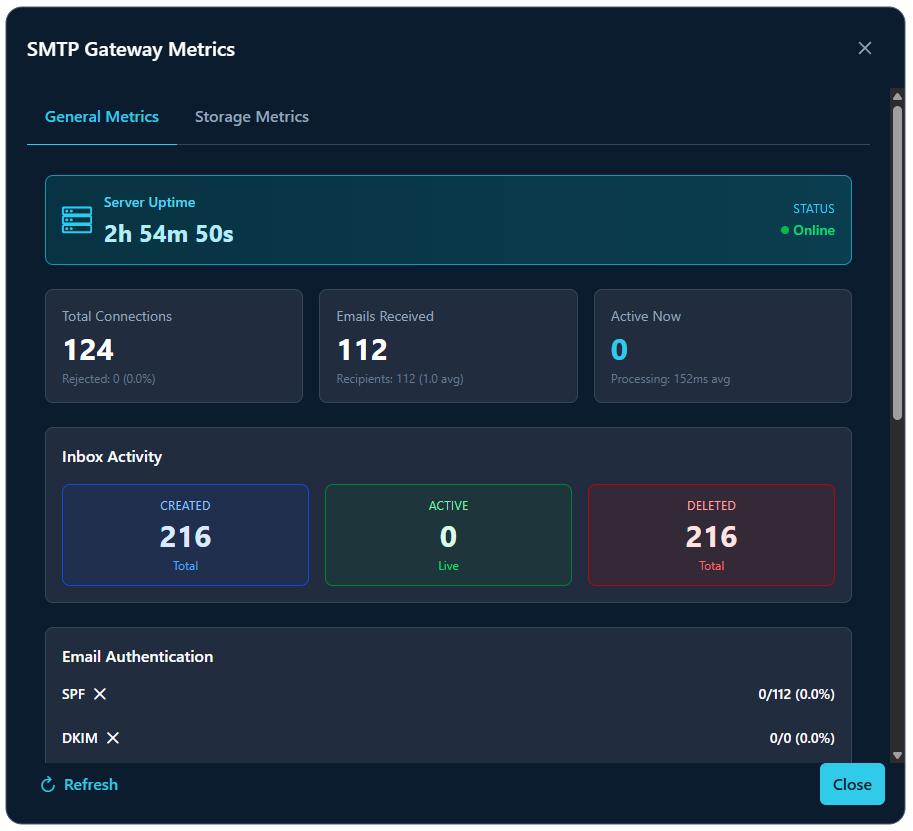Click the vertical scrollbar thumb
The height and width of the screenshot is (831, 913).
pyautogui.click(x=897, y=260)
